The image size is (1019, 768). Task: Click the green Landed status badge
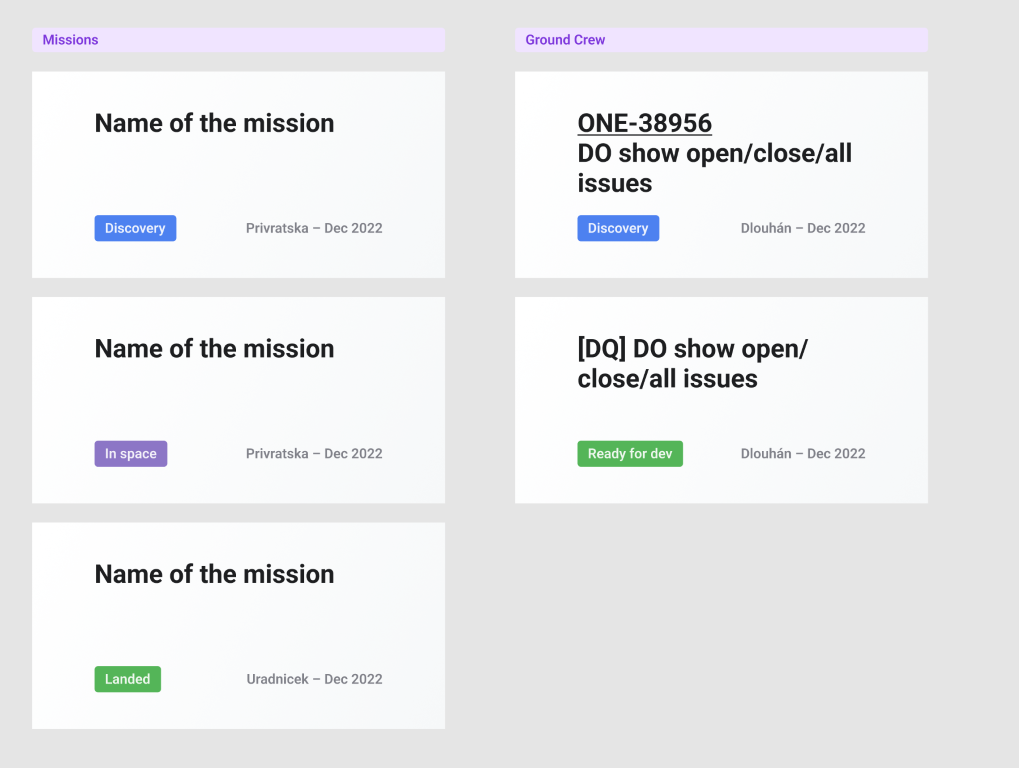coord(127,679)
